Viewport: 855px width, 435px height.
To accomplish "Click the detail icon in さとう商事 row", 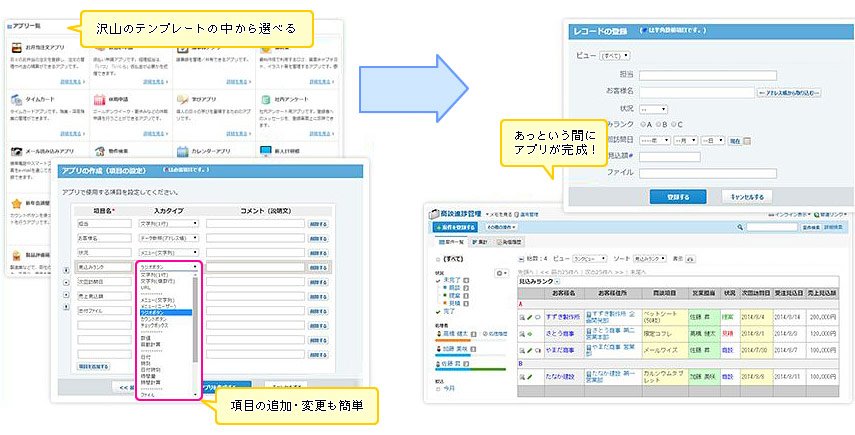I will click(522, 333).
